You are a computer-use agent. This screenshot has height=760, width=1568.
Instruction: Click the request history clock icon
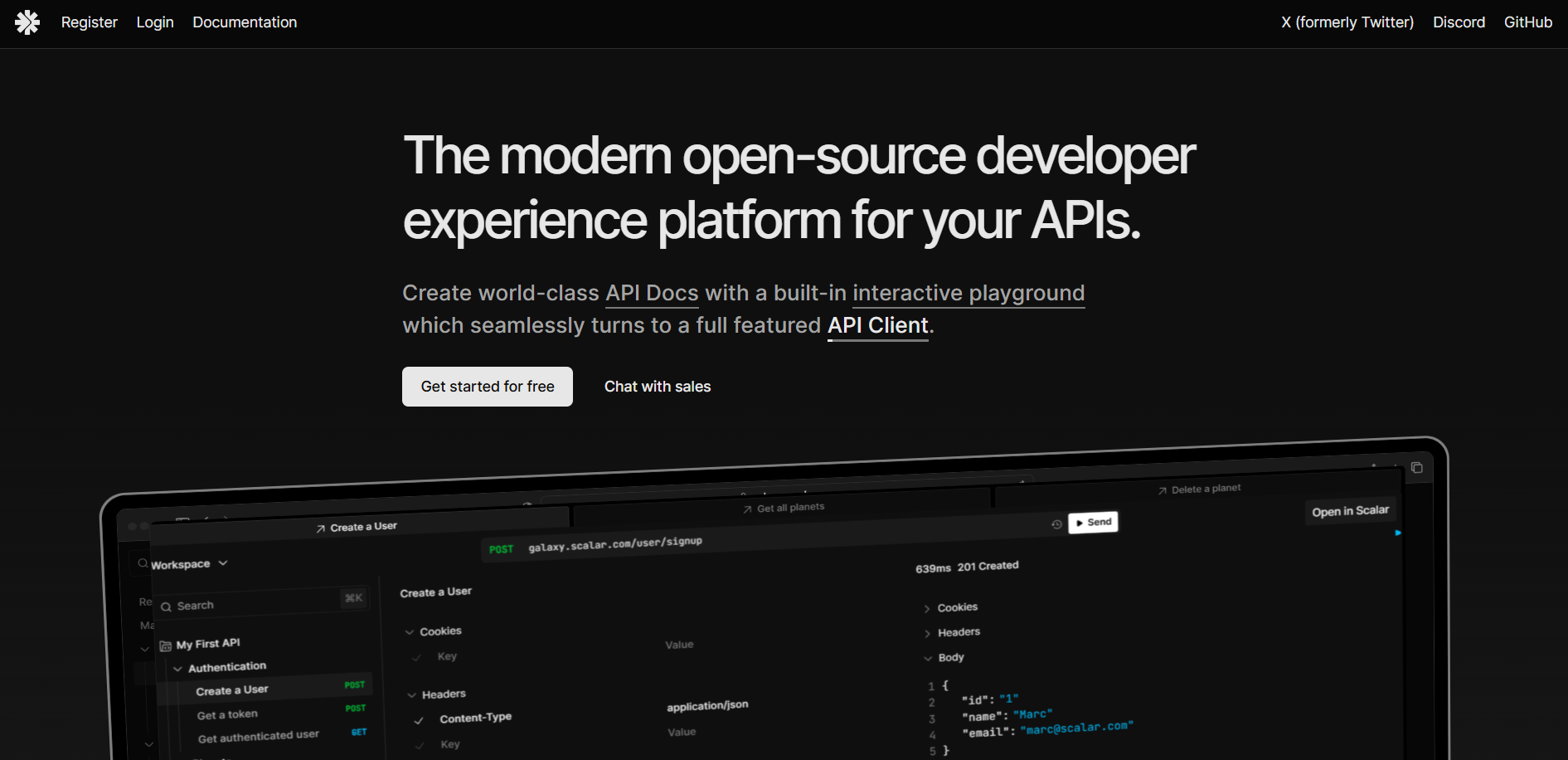(x=1056, y=524)
